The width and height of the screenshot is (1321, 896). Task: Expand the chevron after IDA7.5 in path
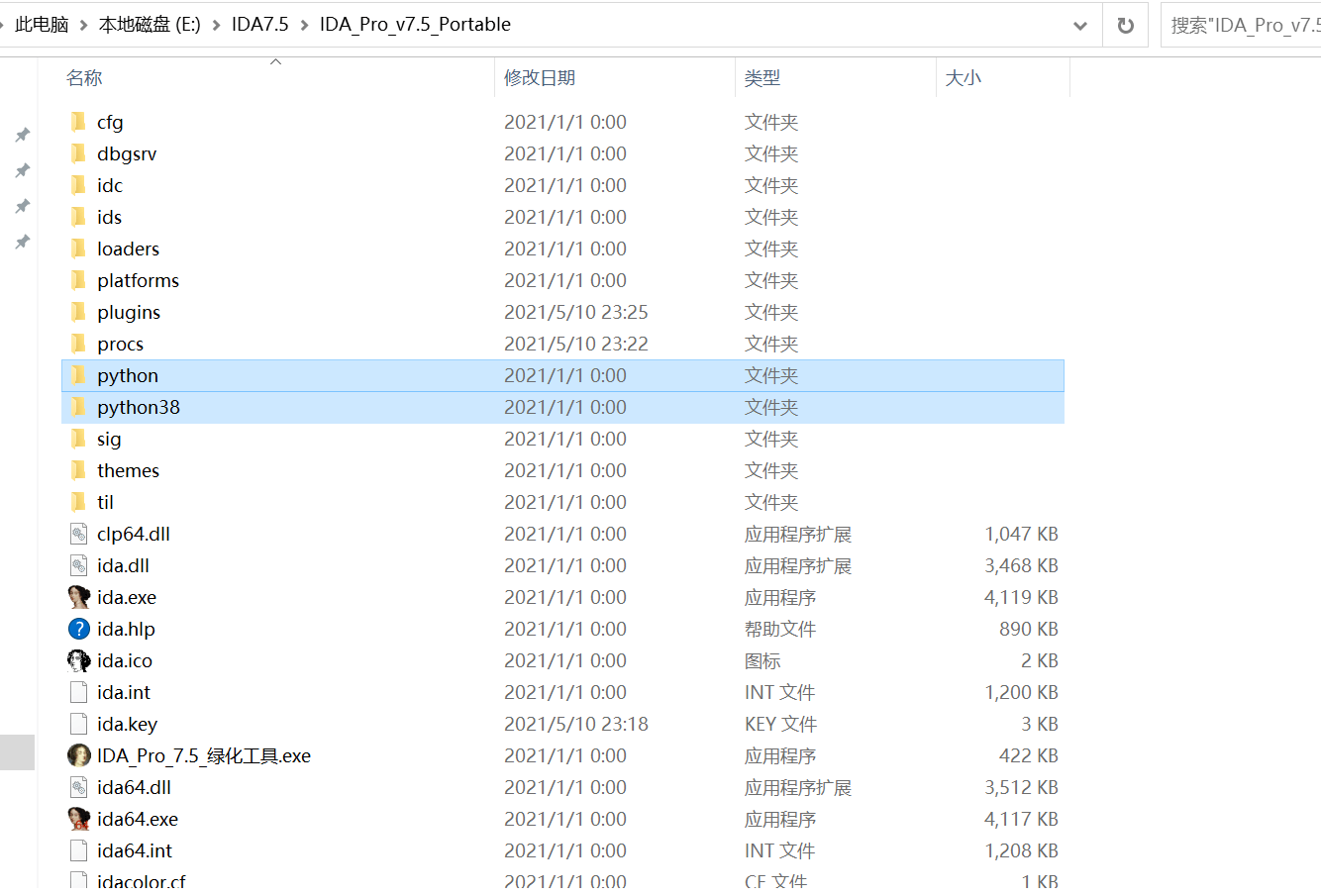304,25
